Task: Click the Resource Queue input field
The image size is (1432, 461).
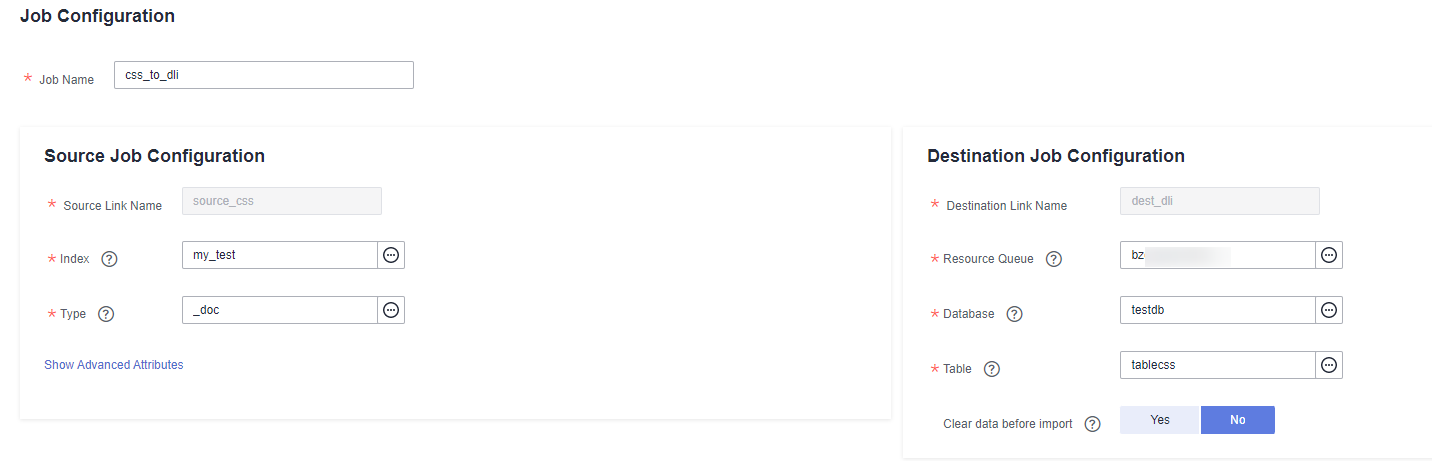Action: click(x=1217, y=255)
